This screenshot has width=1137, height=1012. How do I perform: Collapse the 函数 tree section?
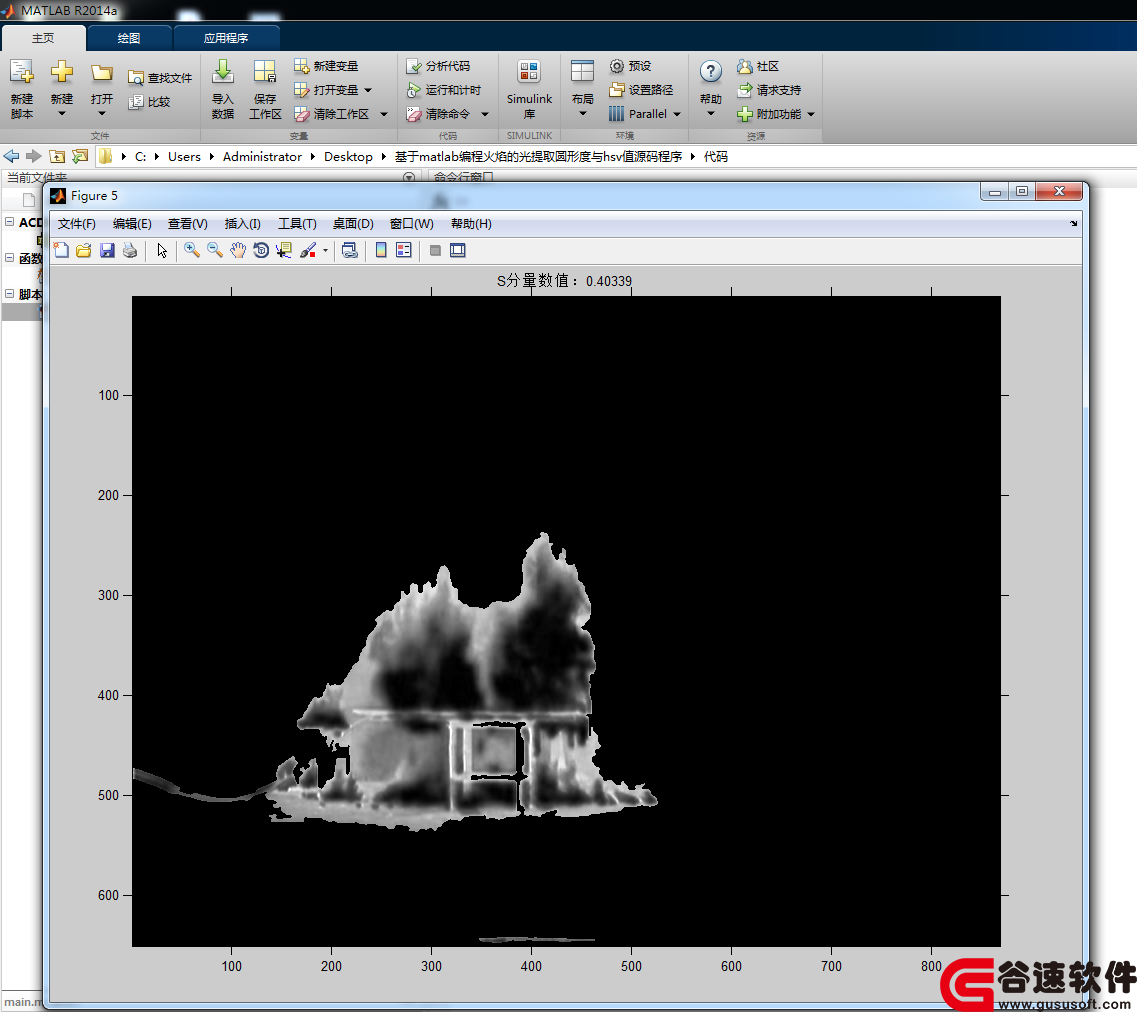tap(9, 257)
